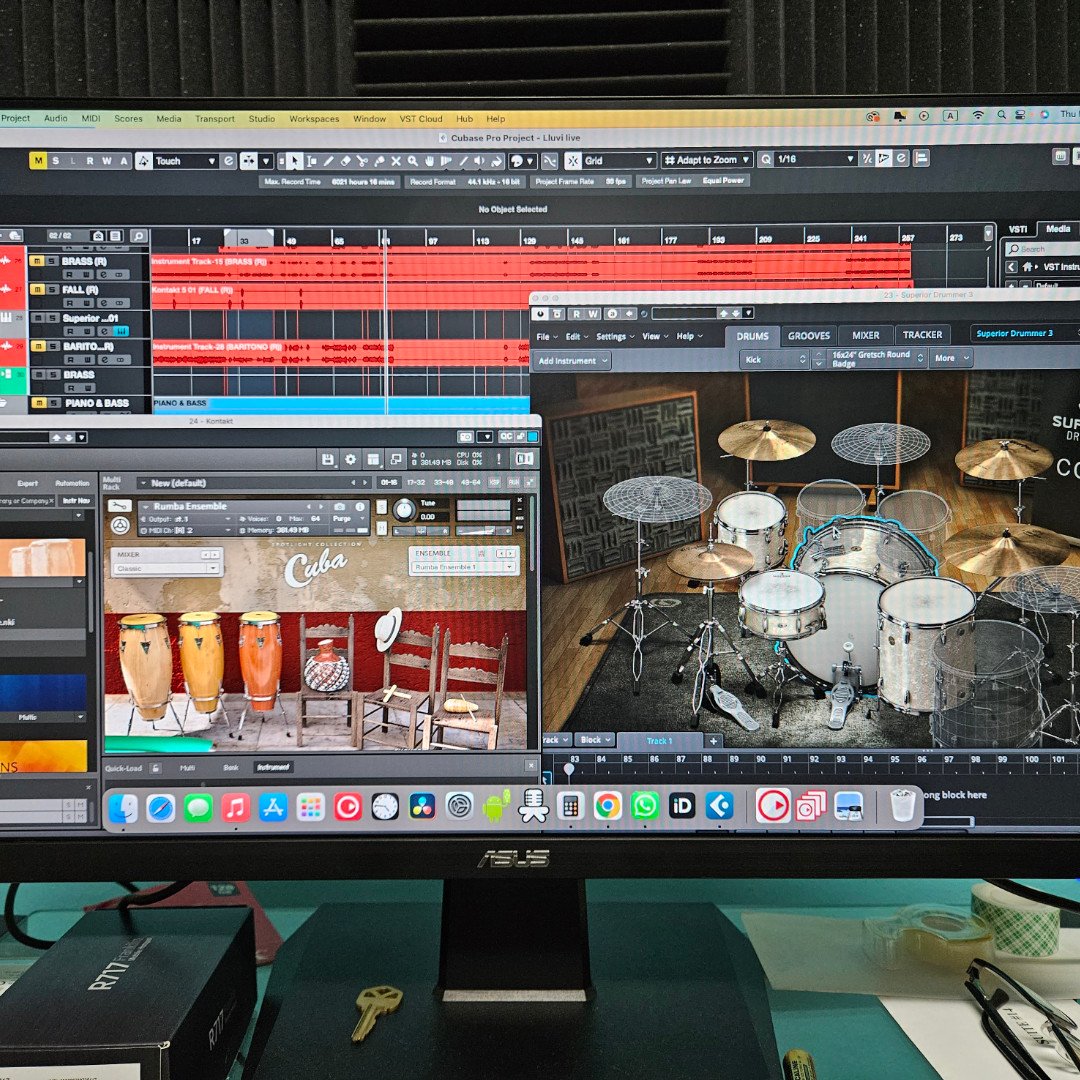Open Settings menu in Superior Drummer
The width and height of the screenshot is (1080, 1080).
point(614,337)
